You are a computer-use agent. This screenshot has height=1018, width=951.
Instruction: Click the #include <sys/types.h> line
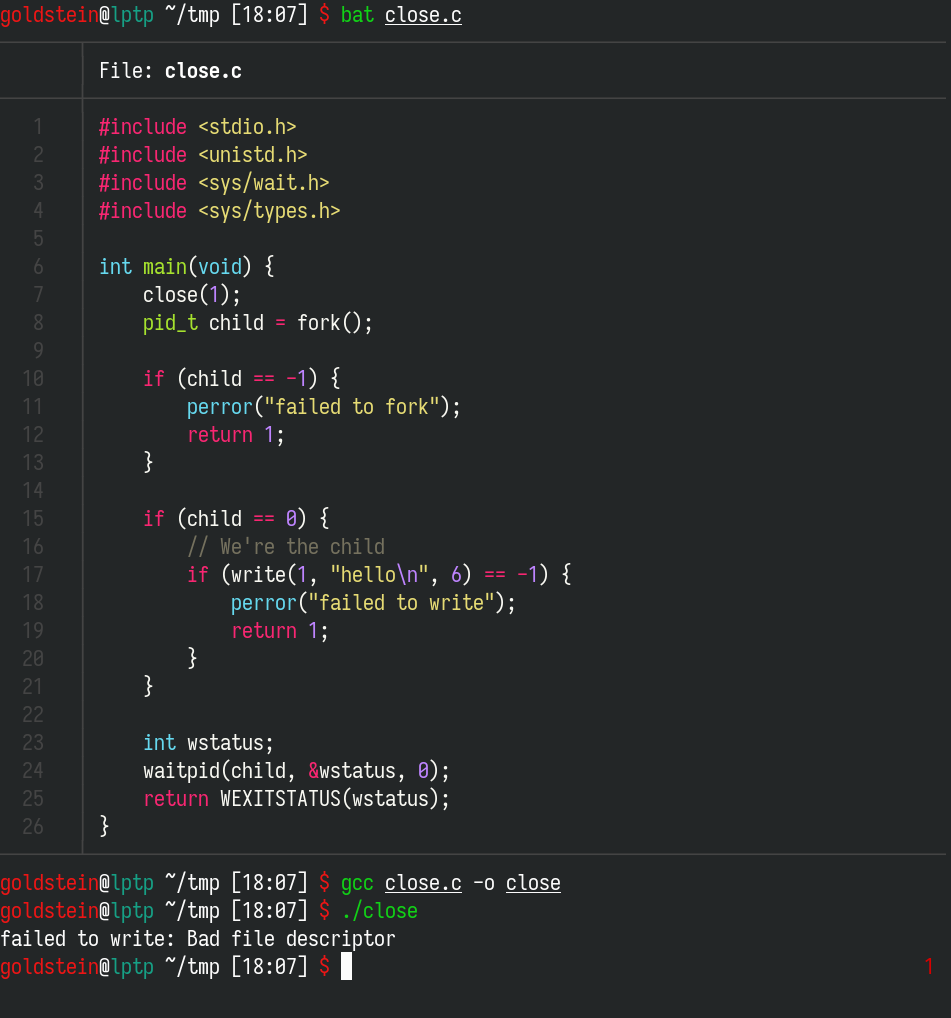(219, 210)
